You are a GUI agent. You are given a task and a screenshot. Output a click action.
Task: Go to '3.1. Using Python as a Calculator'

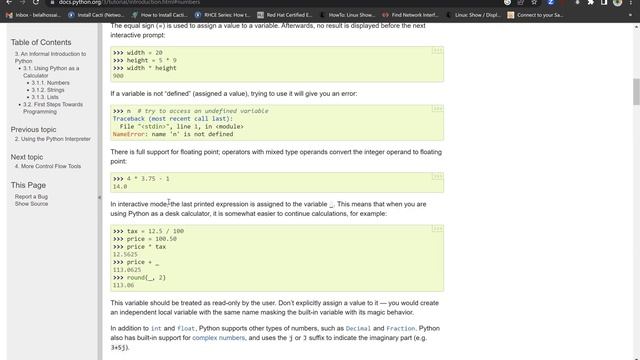tap(51, 72)
